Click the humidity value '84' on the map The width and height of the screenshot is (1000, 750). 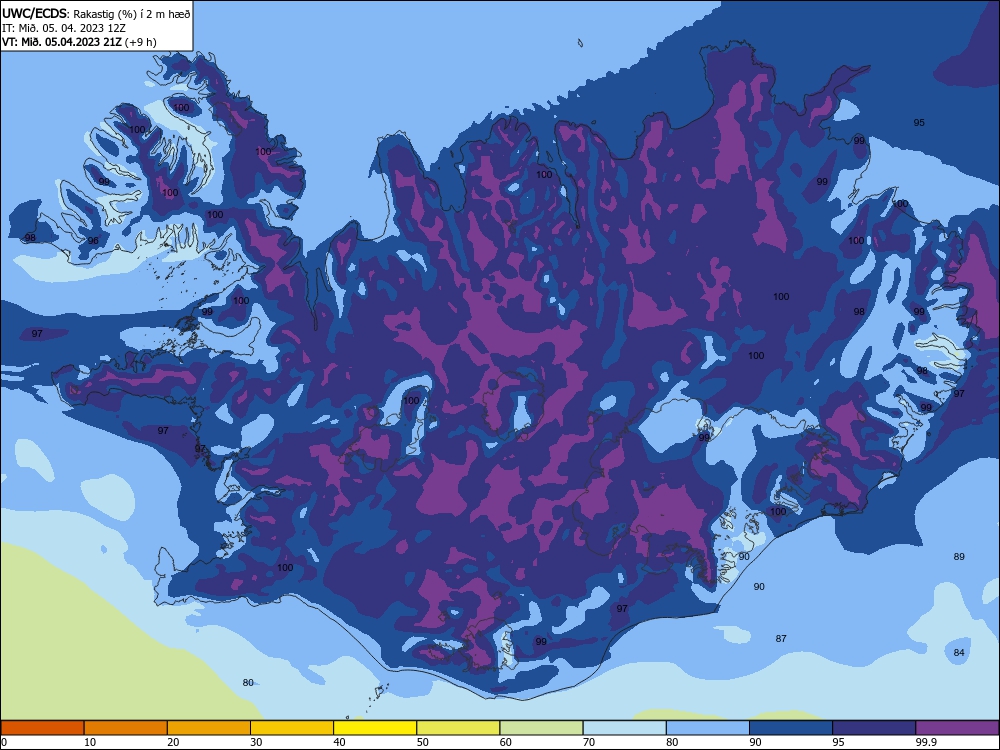tap(959, 652)
